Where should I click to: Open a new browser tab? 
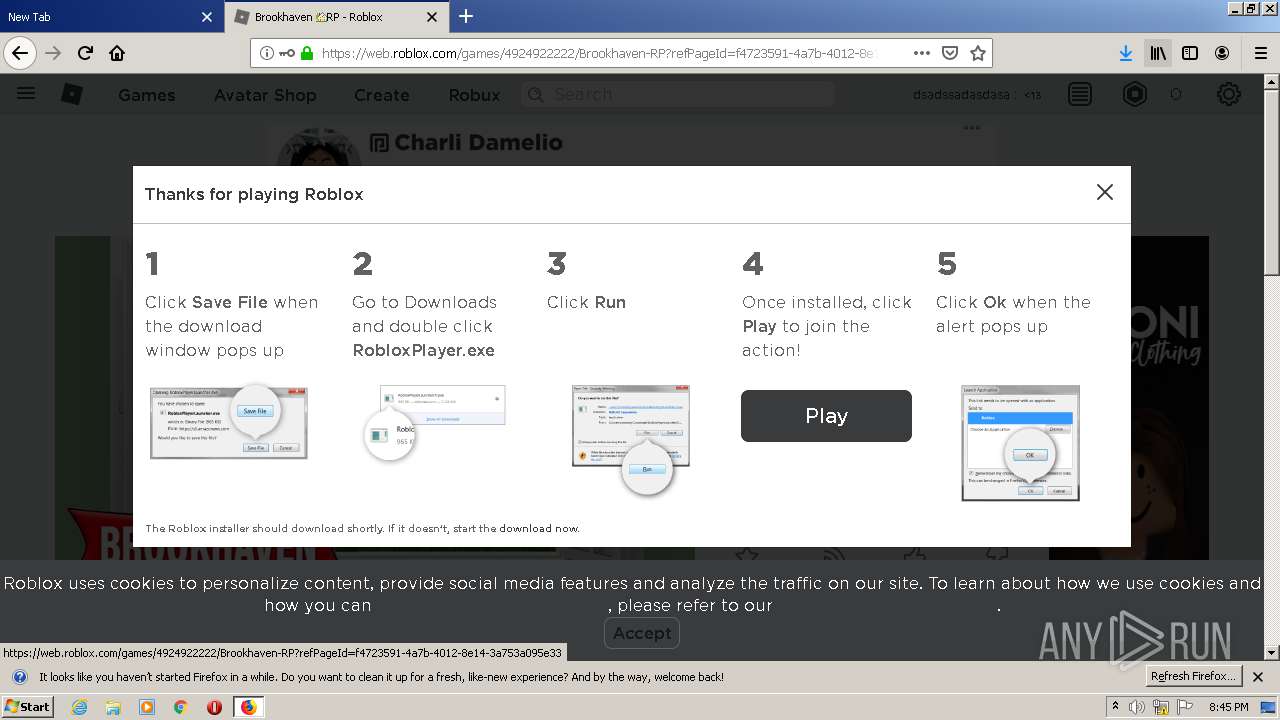coord(466,16)
